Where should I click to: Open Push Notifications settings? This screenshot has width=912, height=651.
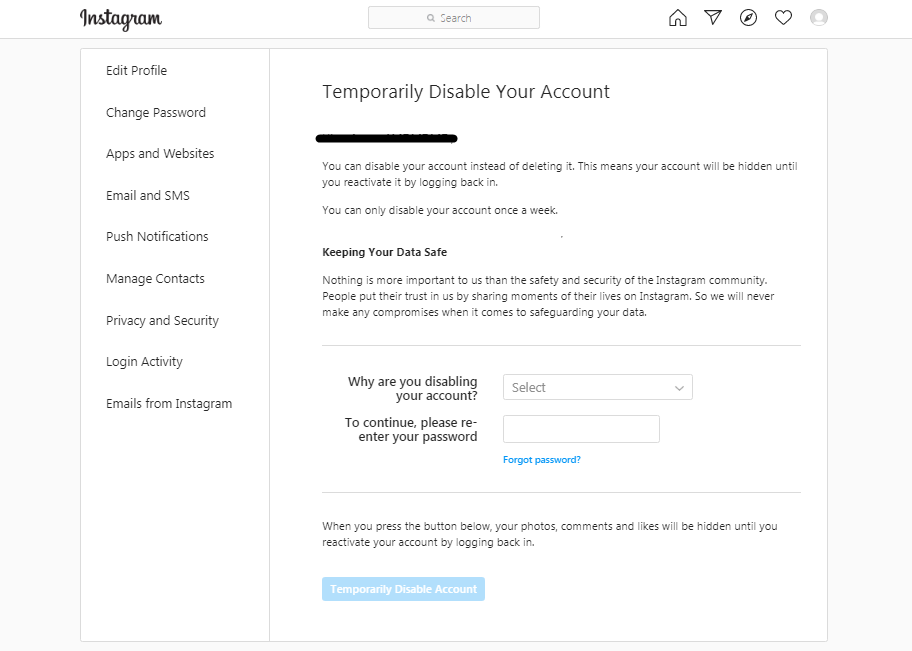point(157,237)
